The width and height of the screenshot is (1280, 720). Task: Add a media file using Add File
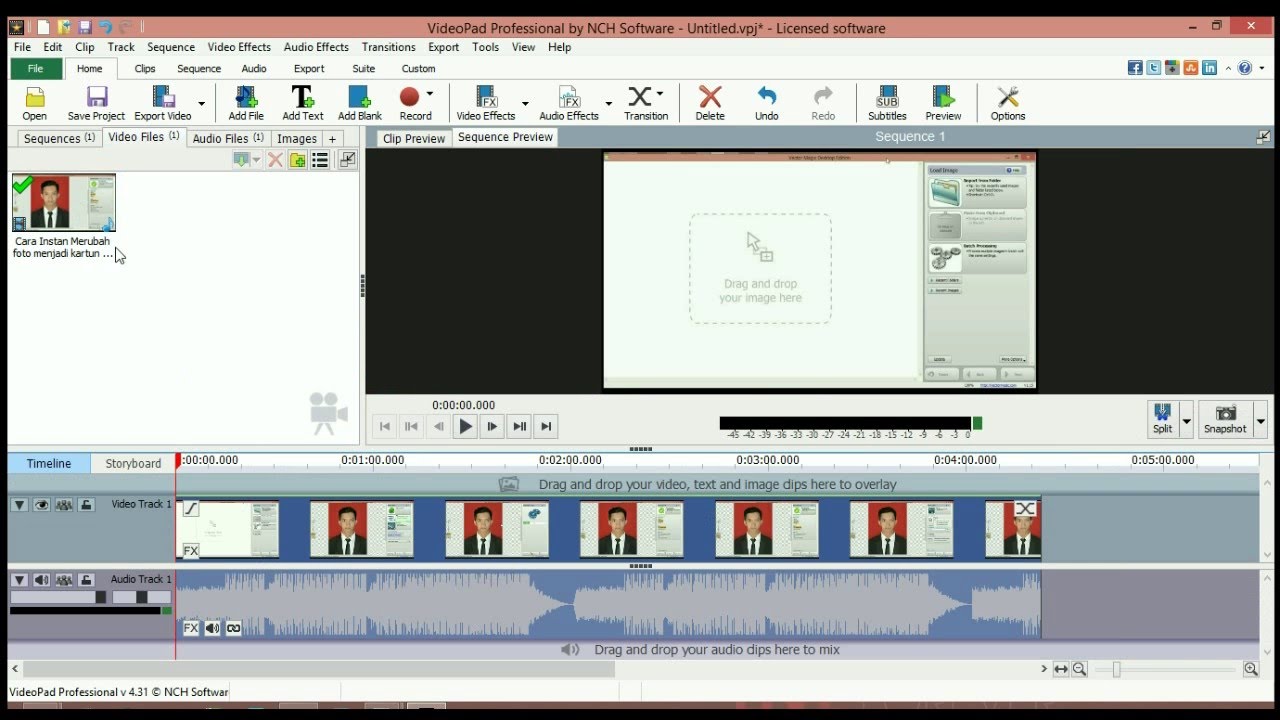[x=246, y=103]
